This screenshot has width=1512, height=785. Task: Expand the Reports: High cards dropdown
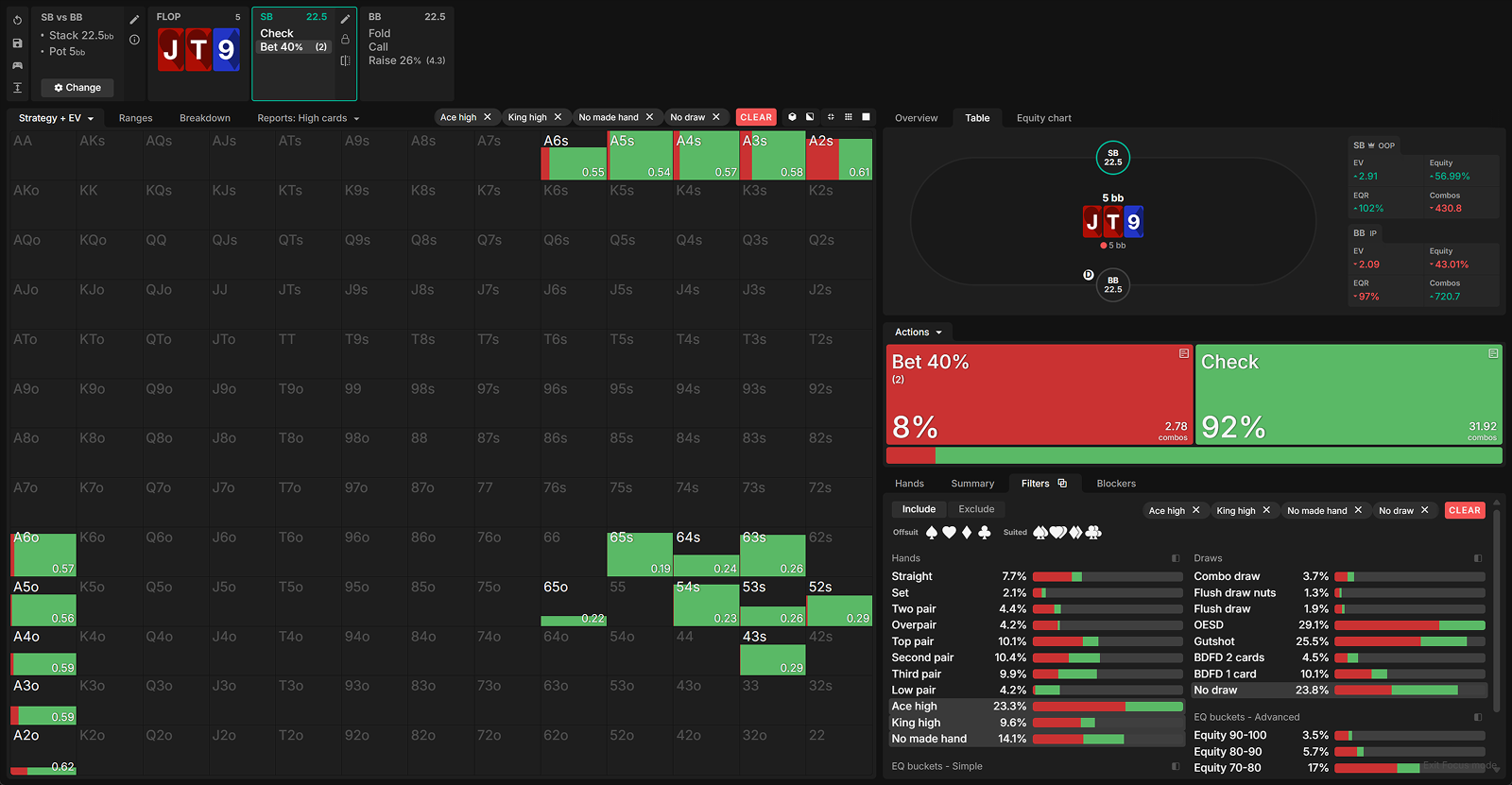click(308, 118)
